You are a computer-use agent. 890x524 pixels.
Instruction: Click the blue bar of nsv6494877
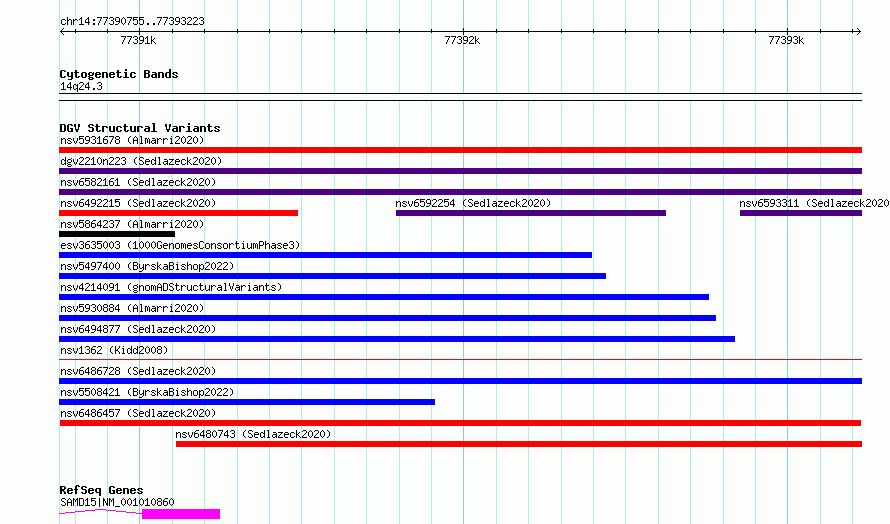click(397, 339)
